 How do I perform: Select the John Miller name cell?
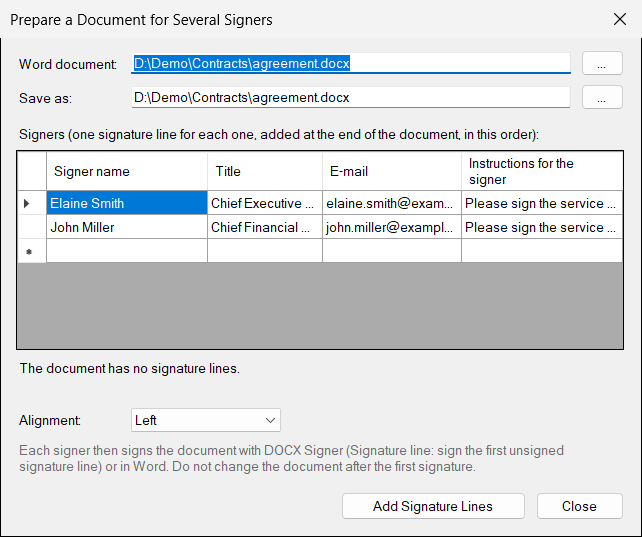pos(127,227)
